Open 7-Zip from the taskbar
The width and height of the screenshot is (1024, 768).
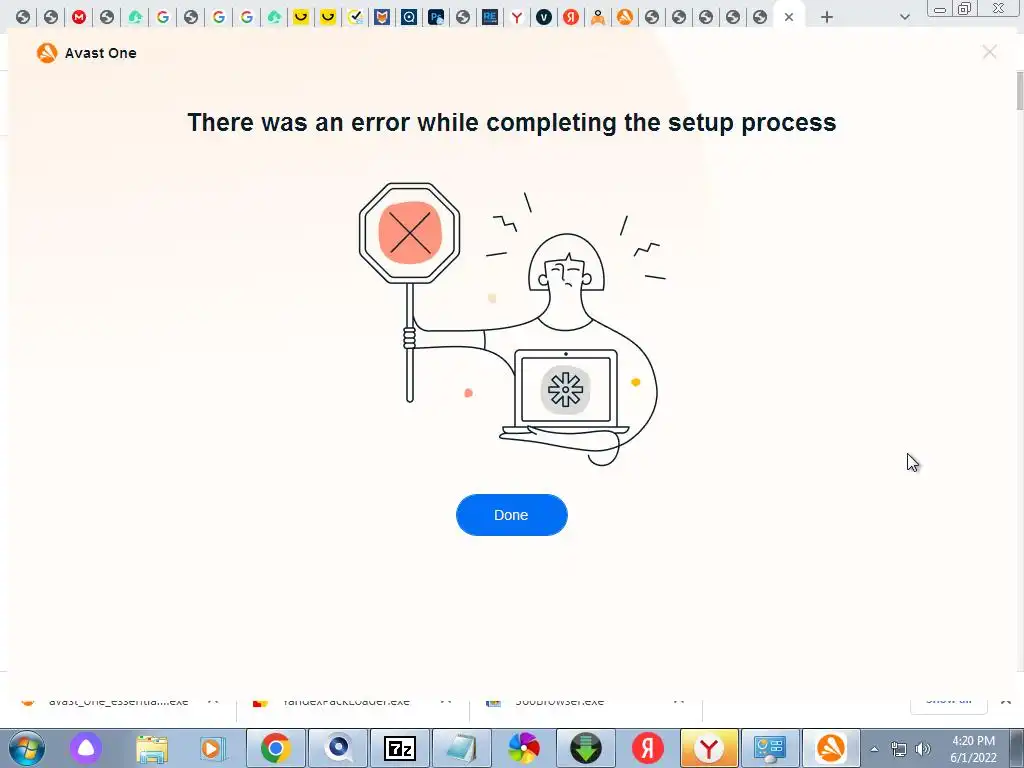400,748
